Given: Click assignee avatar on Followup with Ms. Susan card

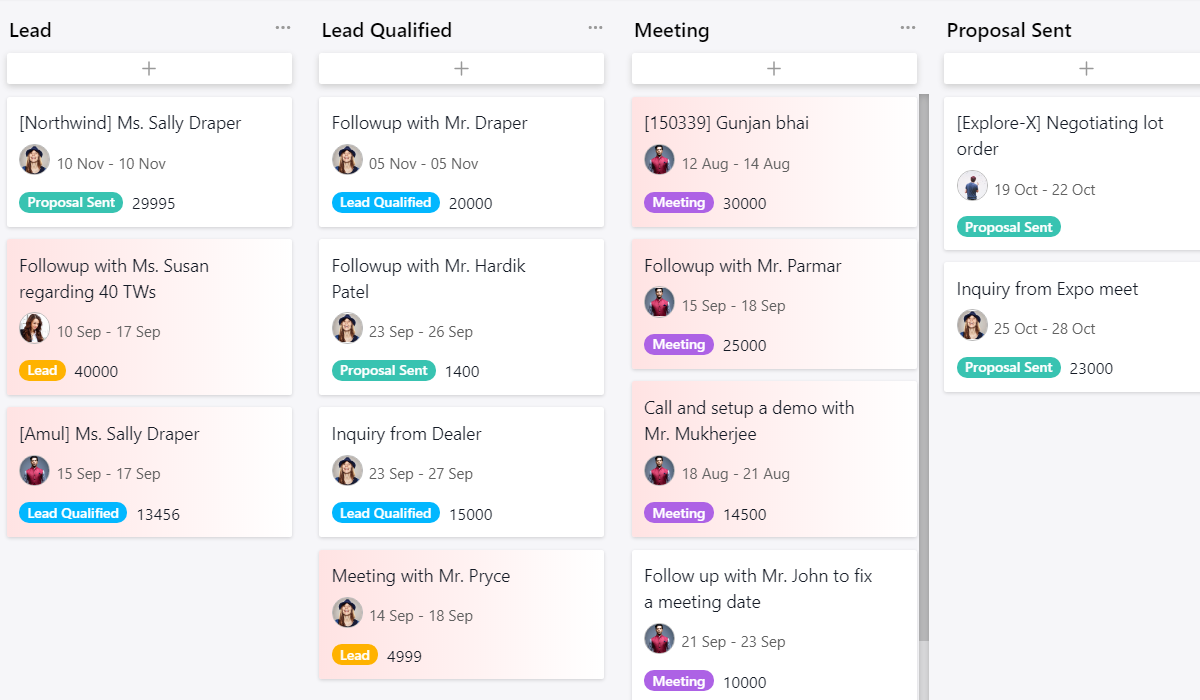Looking at the screenshot, I should [x=34, y=328].
